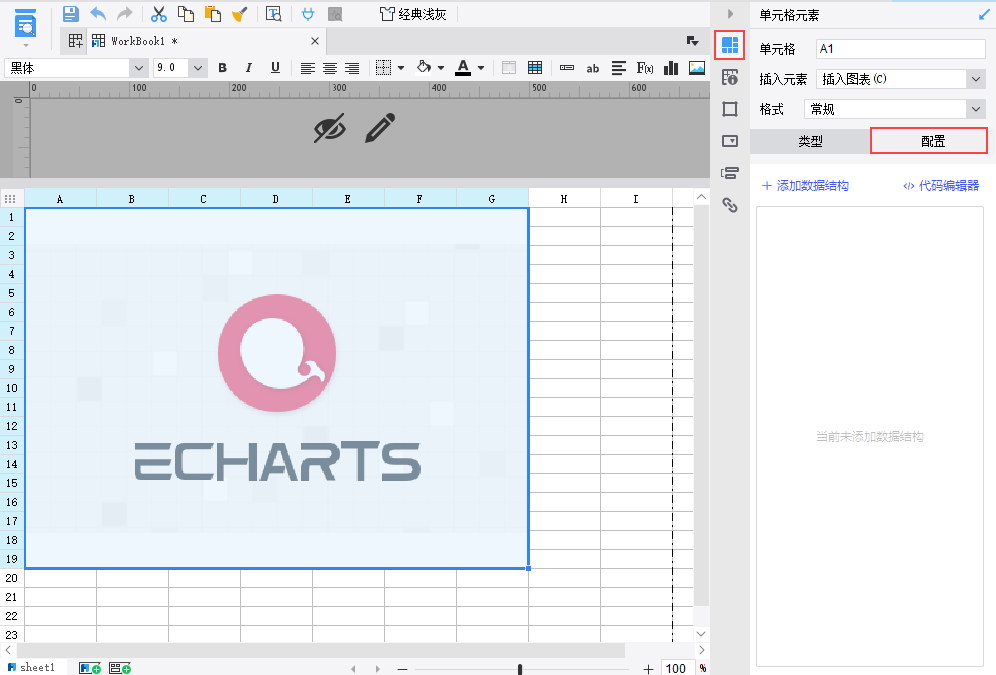Select the sheet1 tab at the bottom
Screen dimensions: 996x675
tap(37, 667)
